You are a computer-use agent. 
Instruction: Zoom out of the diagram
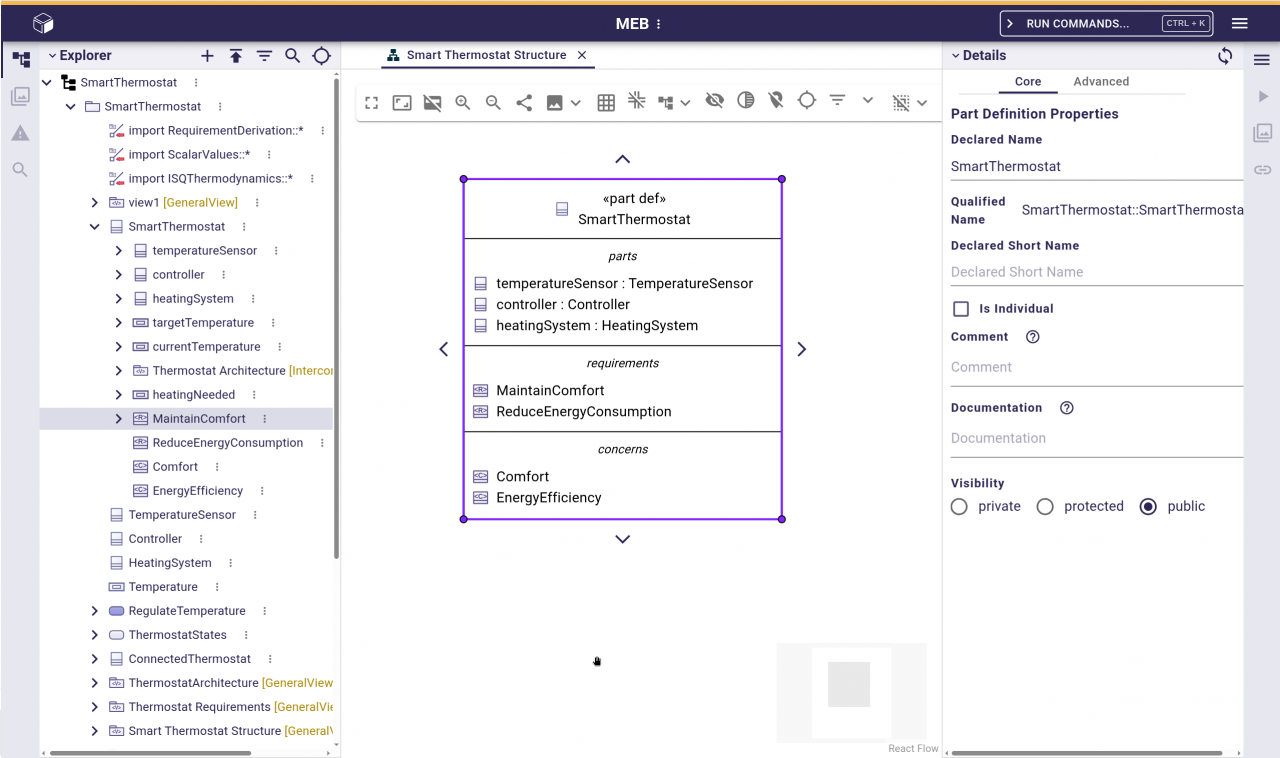[493, 102]
